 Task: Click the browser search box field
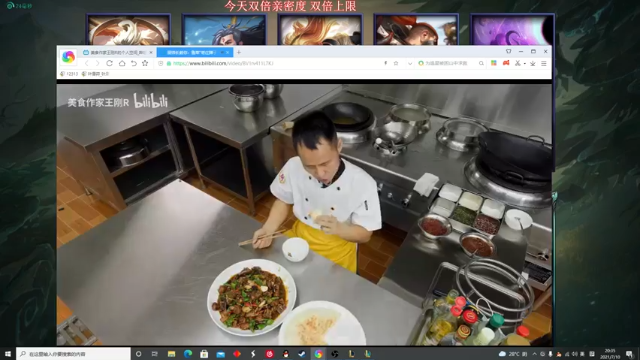coord(447,63)
